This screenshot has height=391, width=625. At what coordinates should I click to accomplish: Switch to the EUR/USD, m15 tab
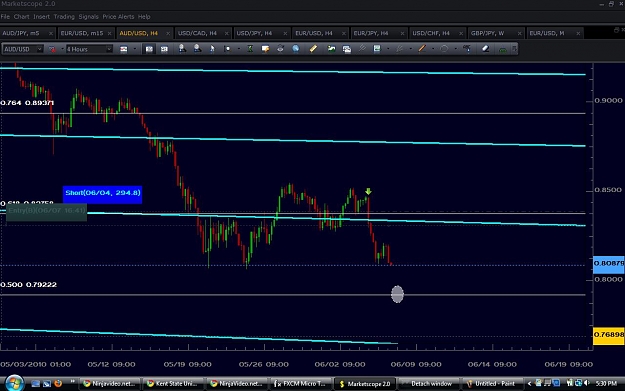[x=86, y=33]
